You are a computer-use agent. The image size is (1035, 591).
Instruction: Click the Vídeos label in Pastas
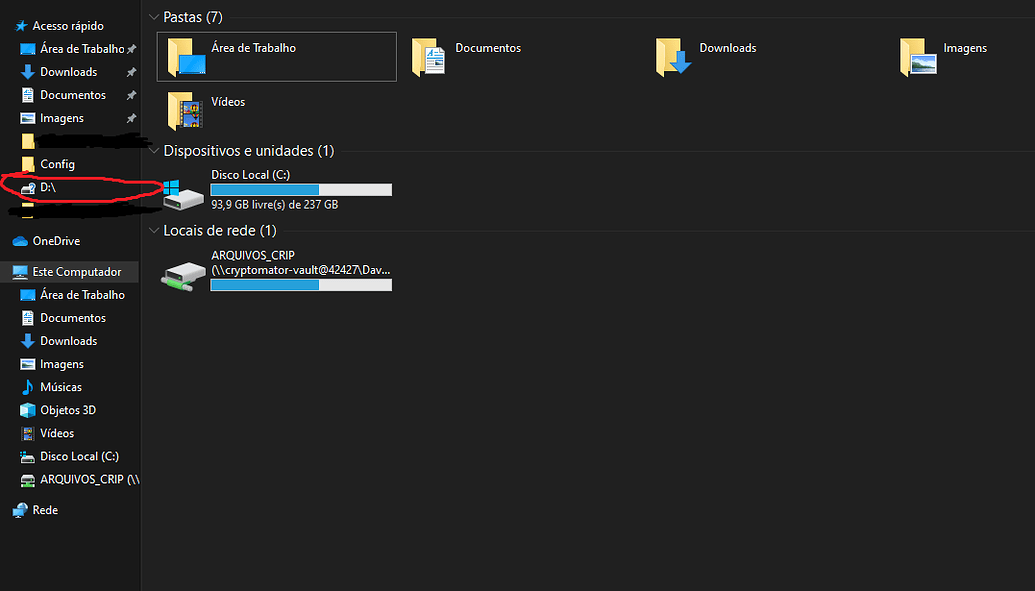[x=228, y=102]
